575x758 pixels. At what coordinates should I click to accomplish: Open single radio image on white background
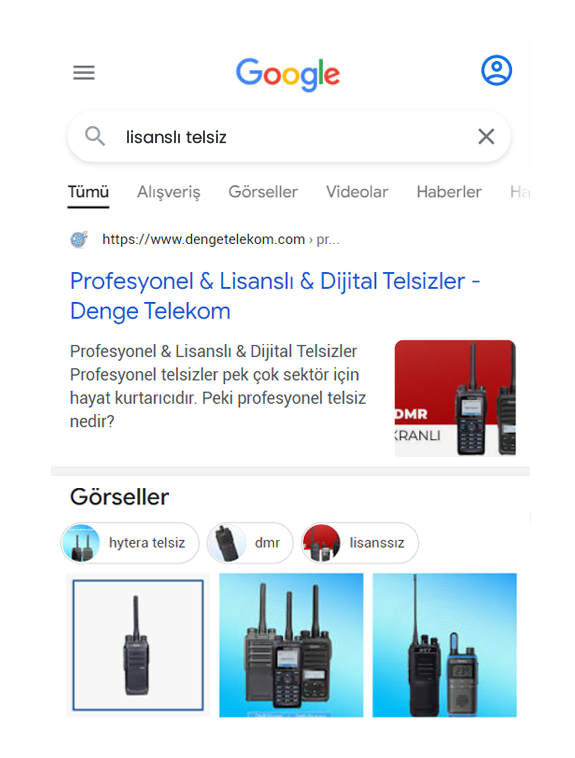(x=138, y=645)
